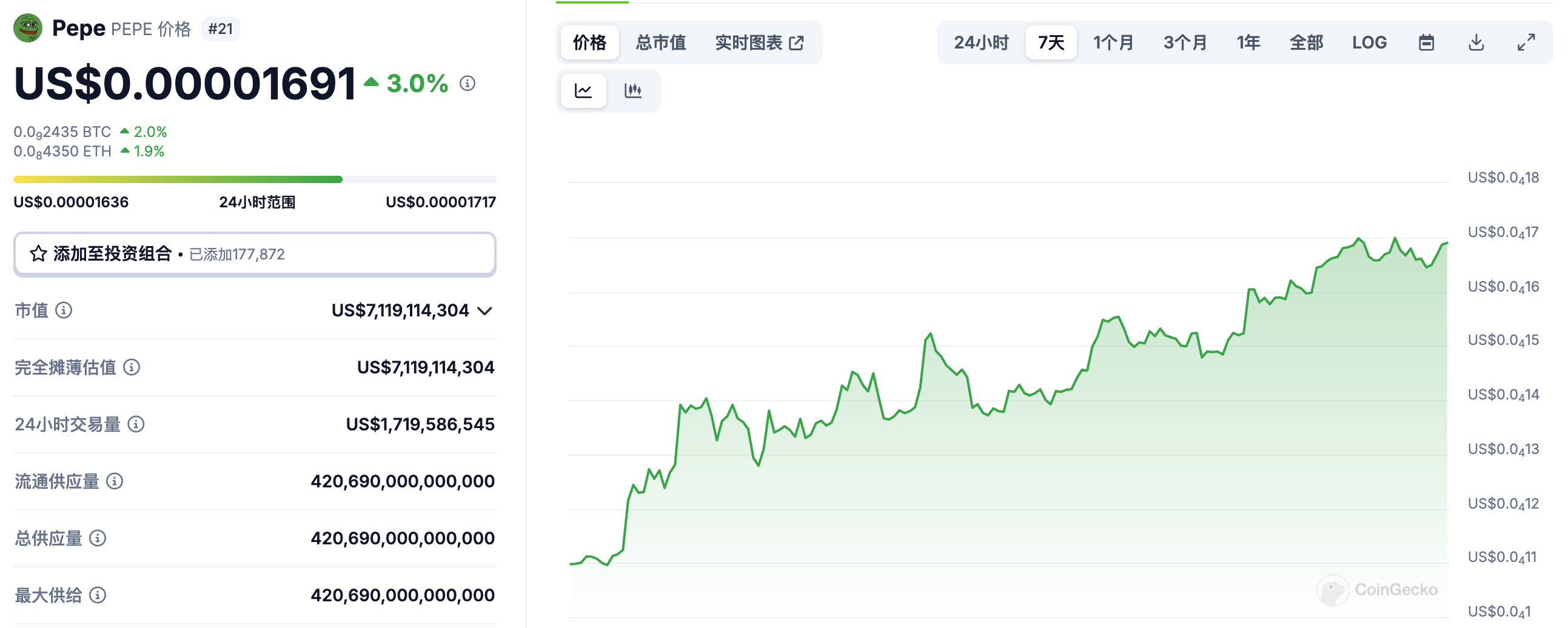Click the 24h low US$0.00001636

(x=71, y=202)
